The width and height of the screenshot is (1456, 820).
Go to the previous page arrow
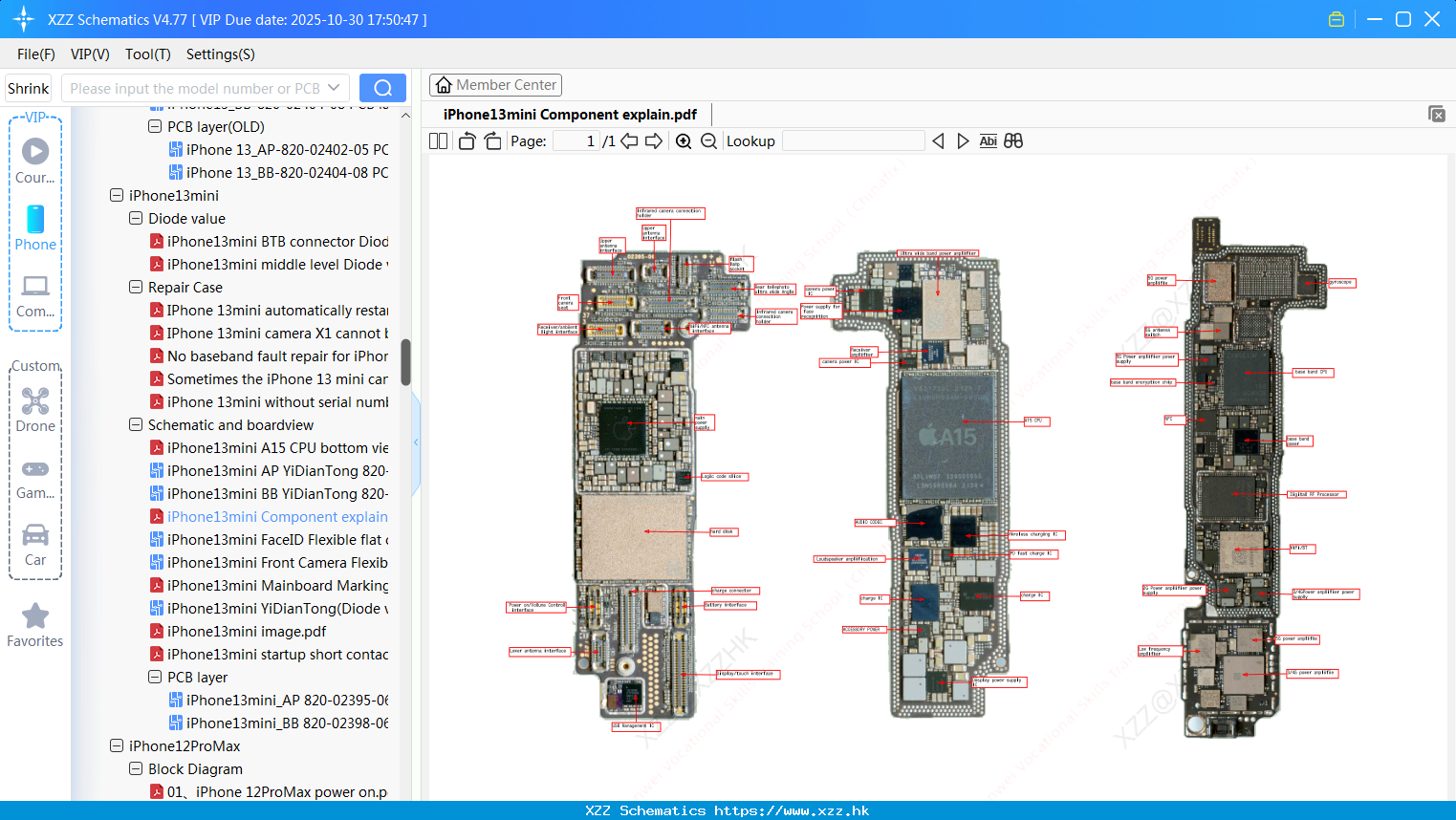click(629, 140)
